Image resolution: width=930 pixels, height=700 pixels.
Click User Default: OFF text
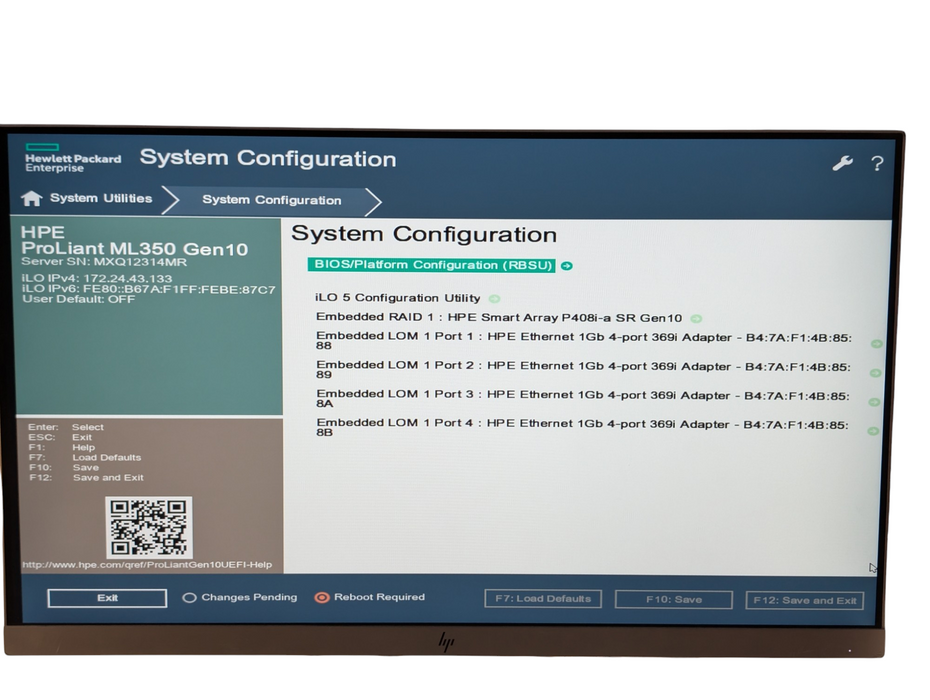(x=78, y=299)
